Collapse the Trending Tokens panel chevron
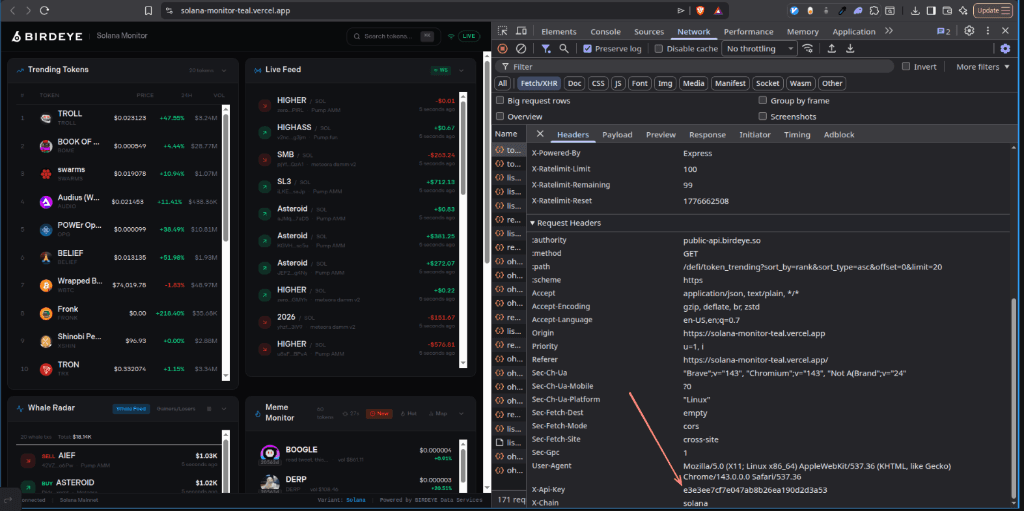The image size is (1024, 511). tap(223, 70)
